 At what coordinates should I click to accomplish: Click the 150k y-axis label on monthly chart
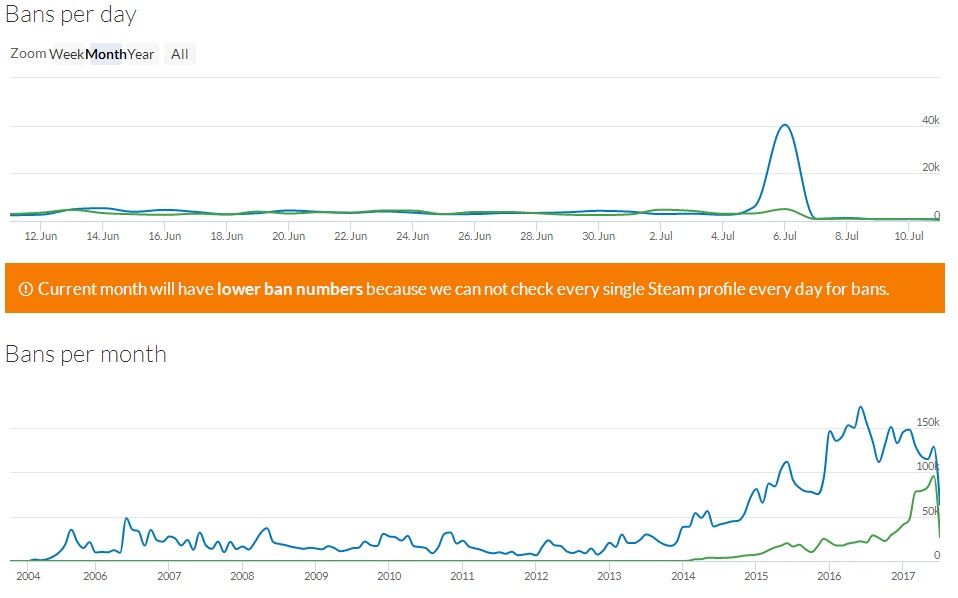[930, 422]
